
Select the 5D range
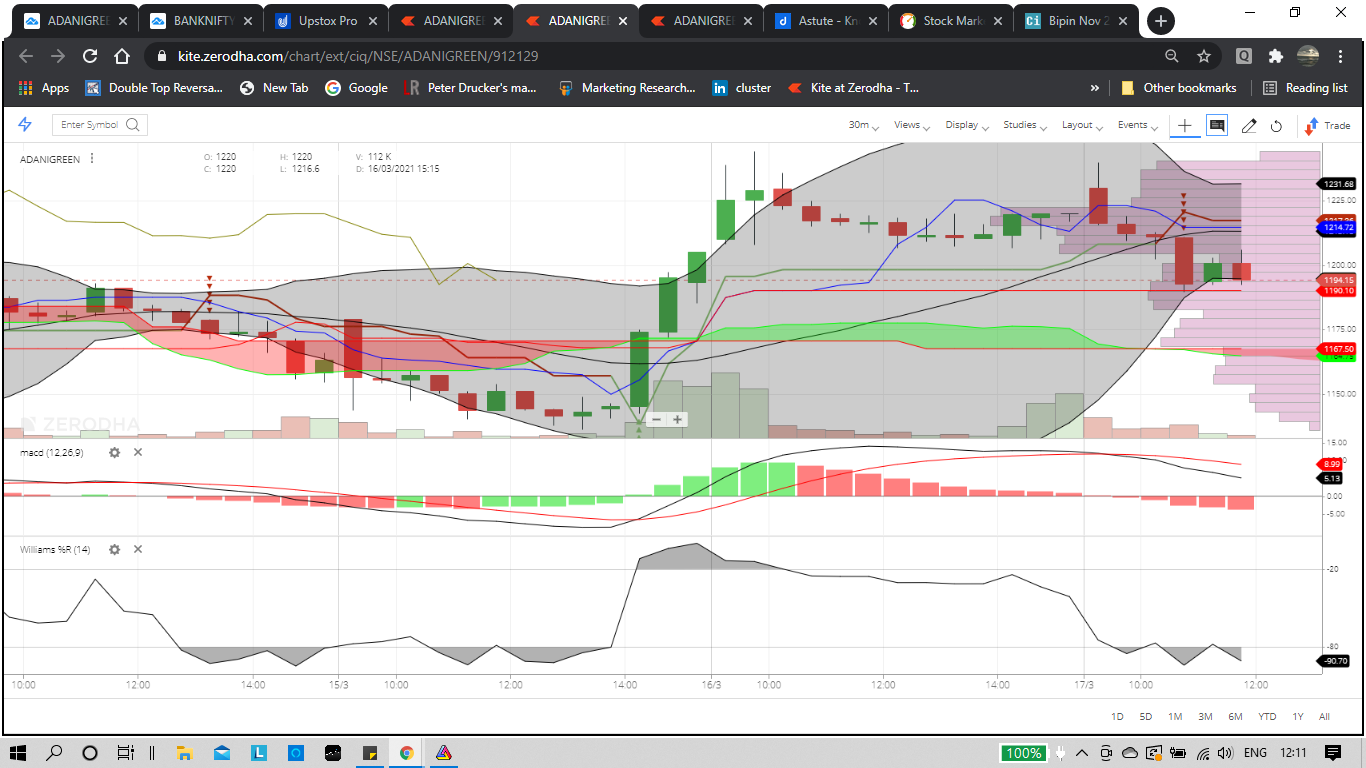(1146, 717)
